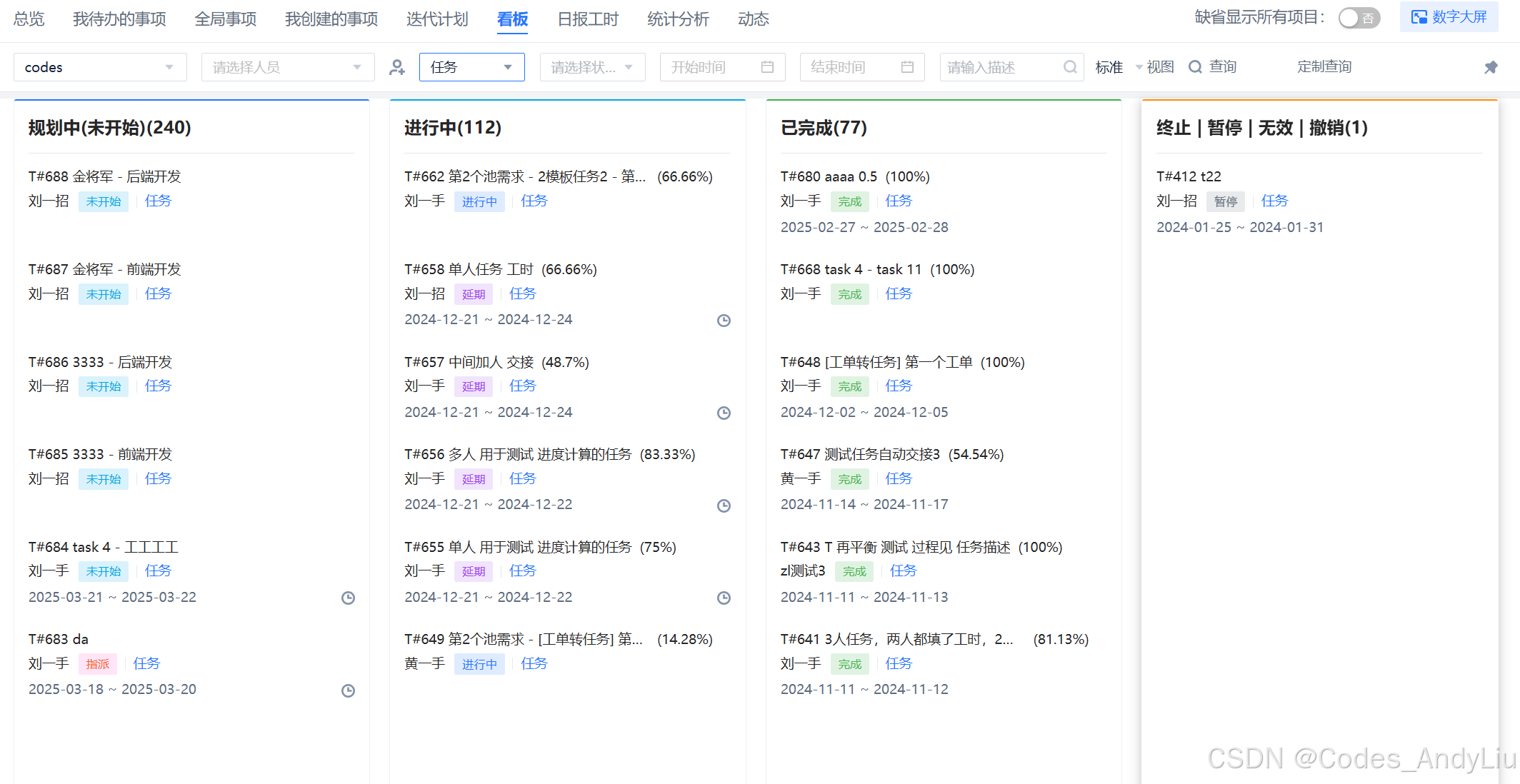Click the clock icon on T#658 card
Screen dimensions: 1520x784
[x=724, y=321]
